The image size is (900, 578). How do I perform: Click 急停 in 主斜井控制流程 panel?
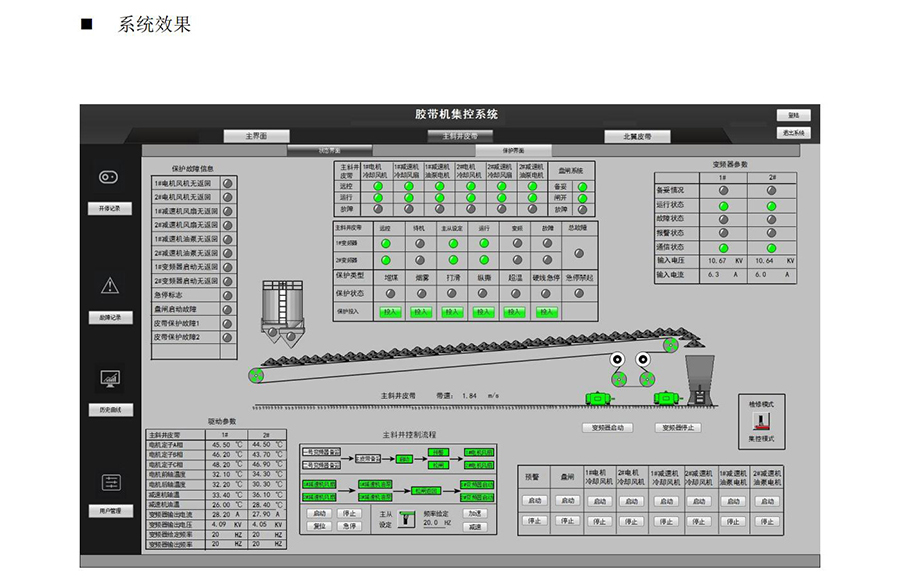coord(349,526)
